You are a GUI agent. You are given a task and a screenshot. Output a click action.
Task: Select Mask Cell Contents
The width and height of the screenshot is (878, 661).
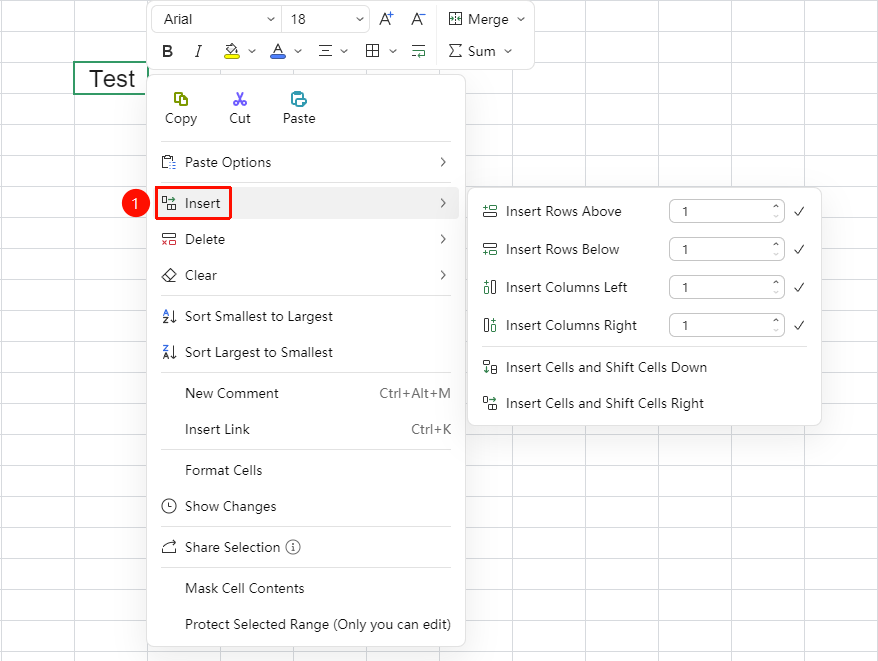(x=306, y=588)
